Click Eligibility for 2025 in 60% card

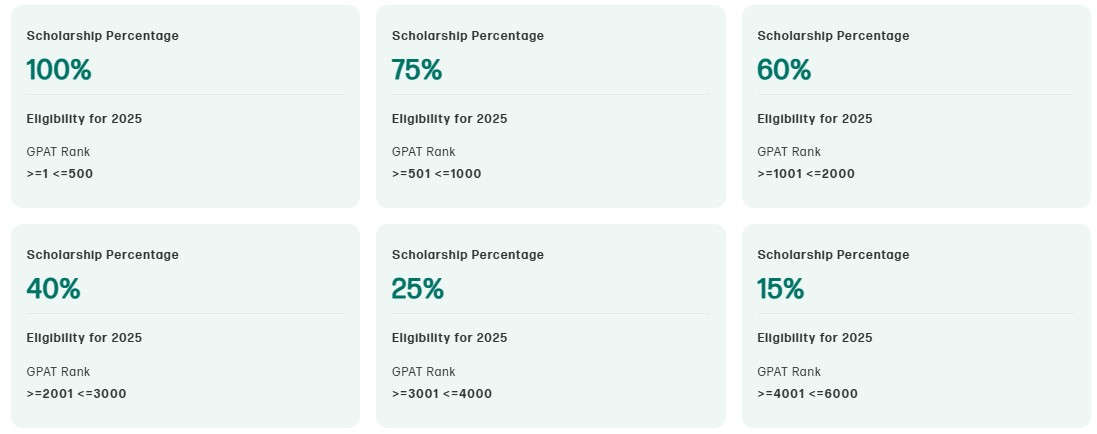[815, 119]
